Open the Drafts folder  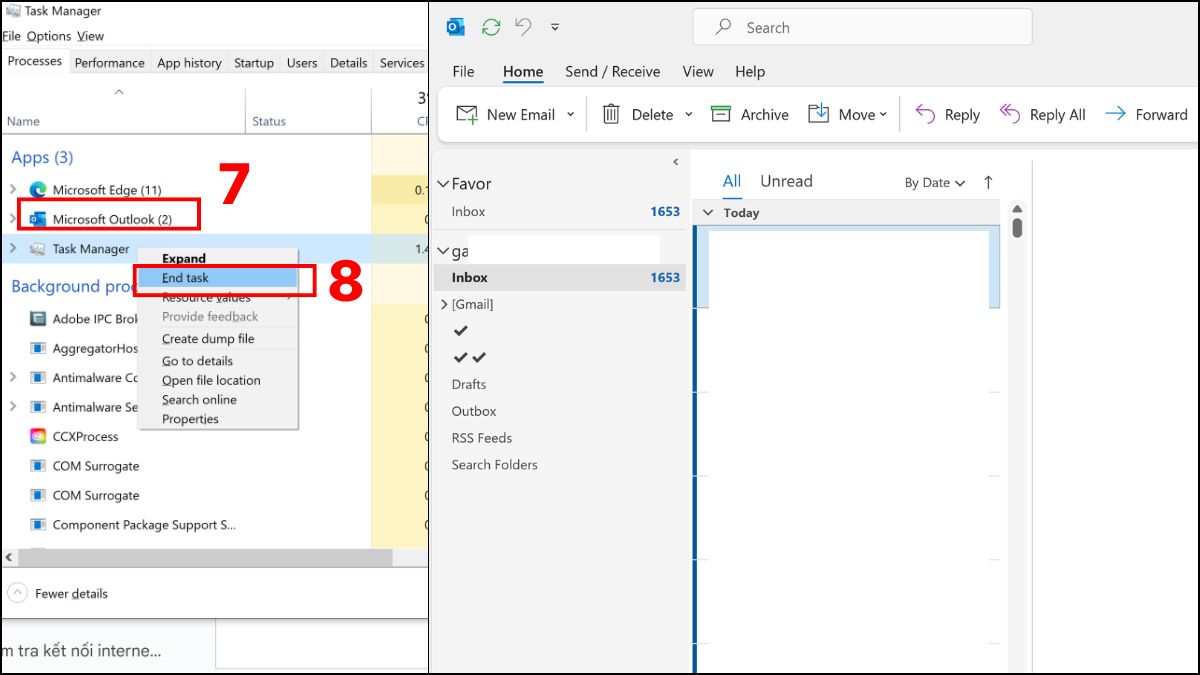tap(469, 385)
